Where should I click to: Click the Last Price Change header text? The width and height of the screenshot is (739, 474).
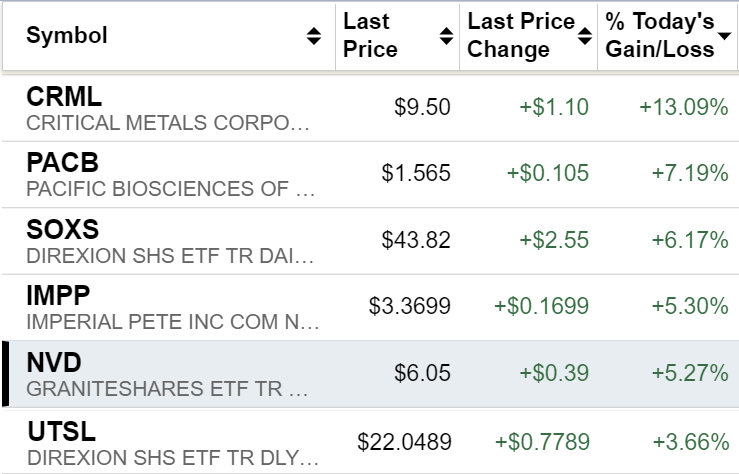coord(521,36)
